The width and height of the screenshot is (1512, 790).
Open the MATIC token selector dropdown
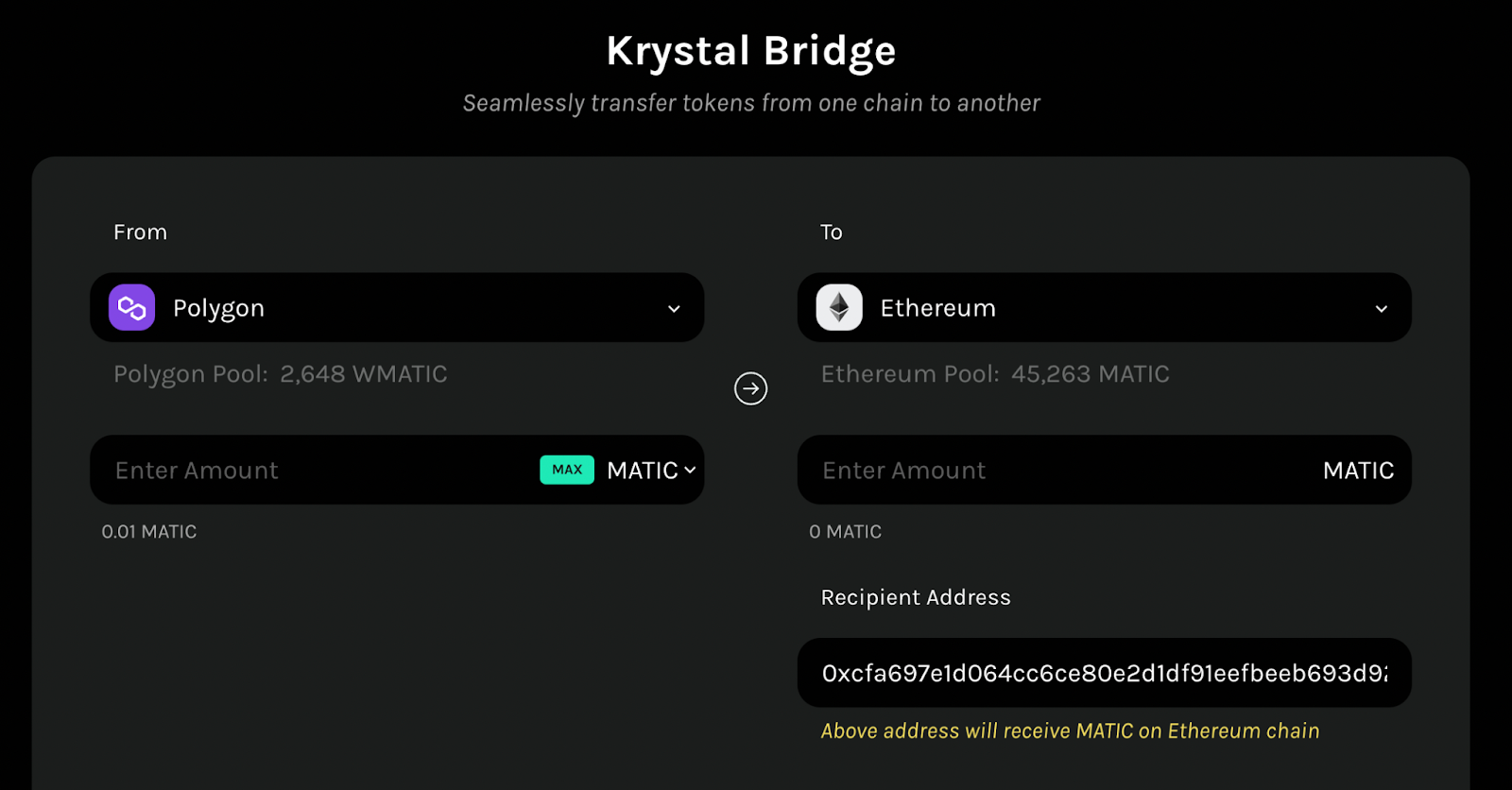pyautogui.click(x=651, y=470)
